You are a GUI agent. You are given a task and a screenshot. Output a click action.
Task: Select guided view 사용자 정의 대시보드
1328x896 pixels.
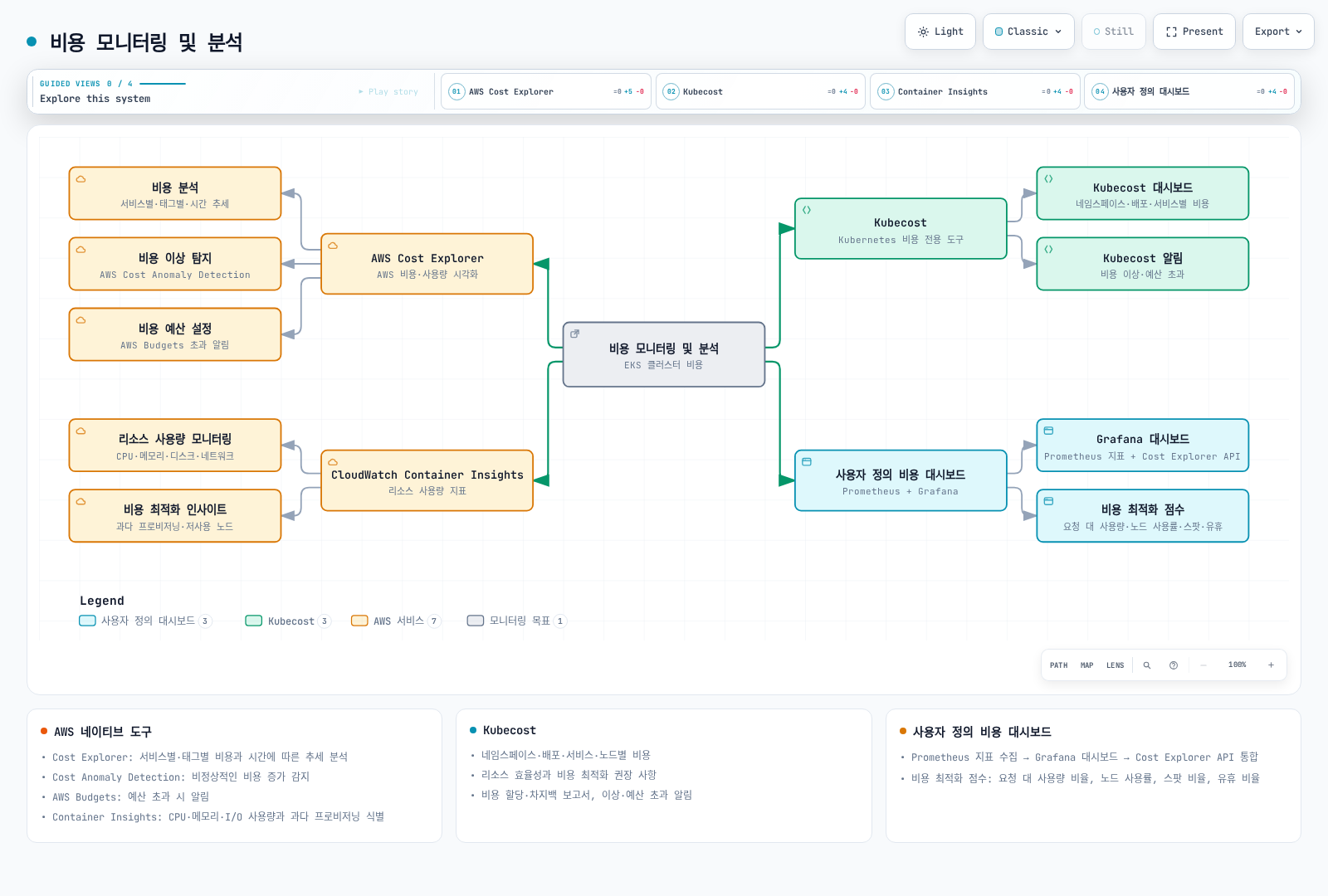[x=1189, y=91]
